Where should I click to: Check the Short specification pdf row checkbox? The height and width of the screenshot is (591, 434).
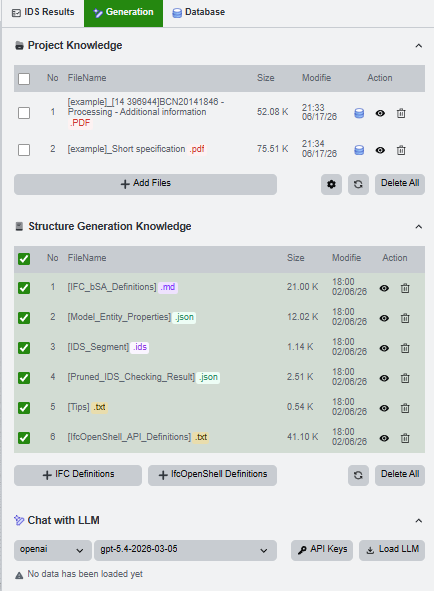click(24, 150)
